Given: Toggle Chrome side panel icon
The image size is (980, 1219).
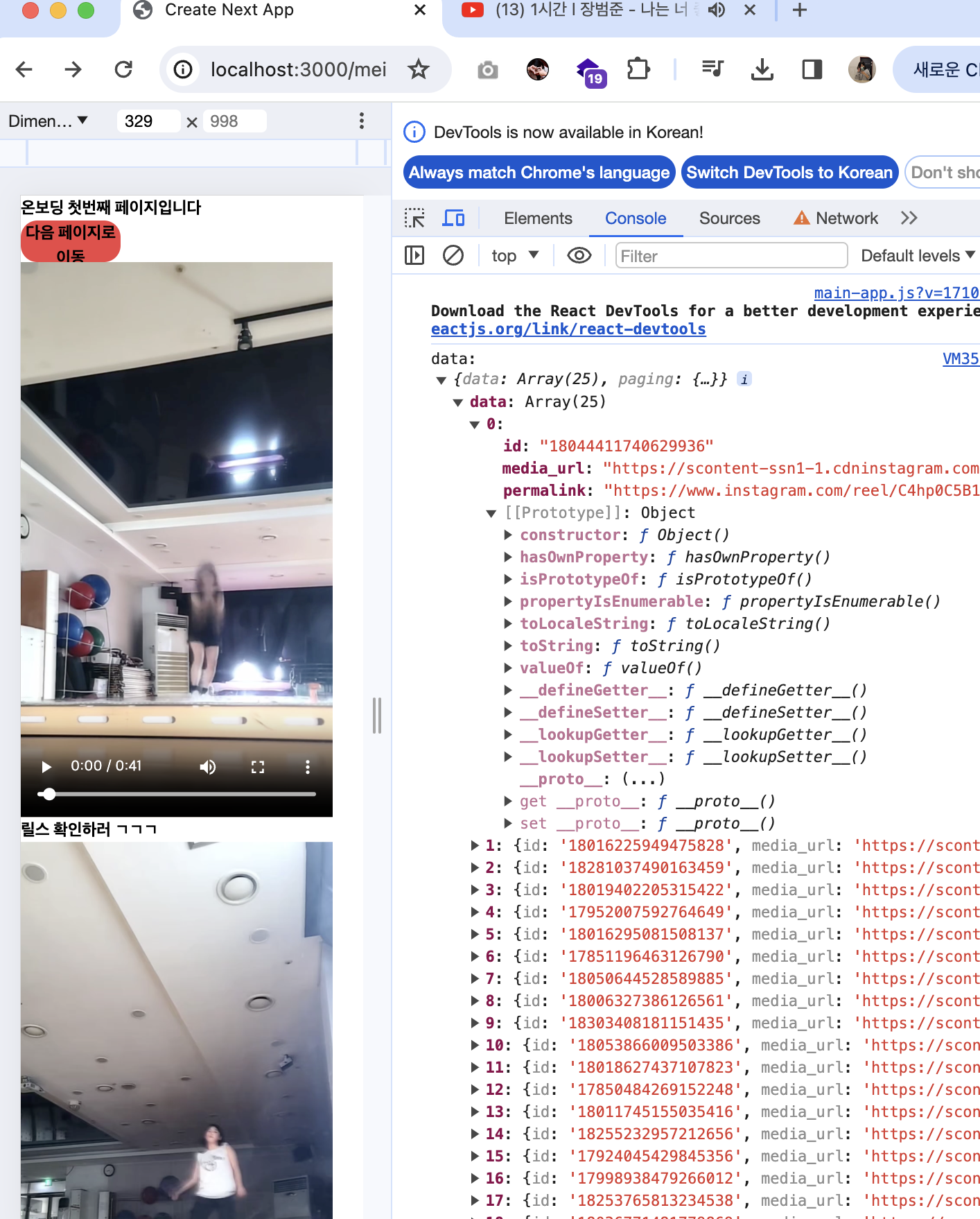Looking at the screenshot, I should [812, 69].
